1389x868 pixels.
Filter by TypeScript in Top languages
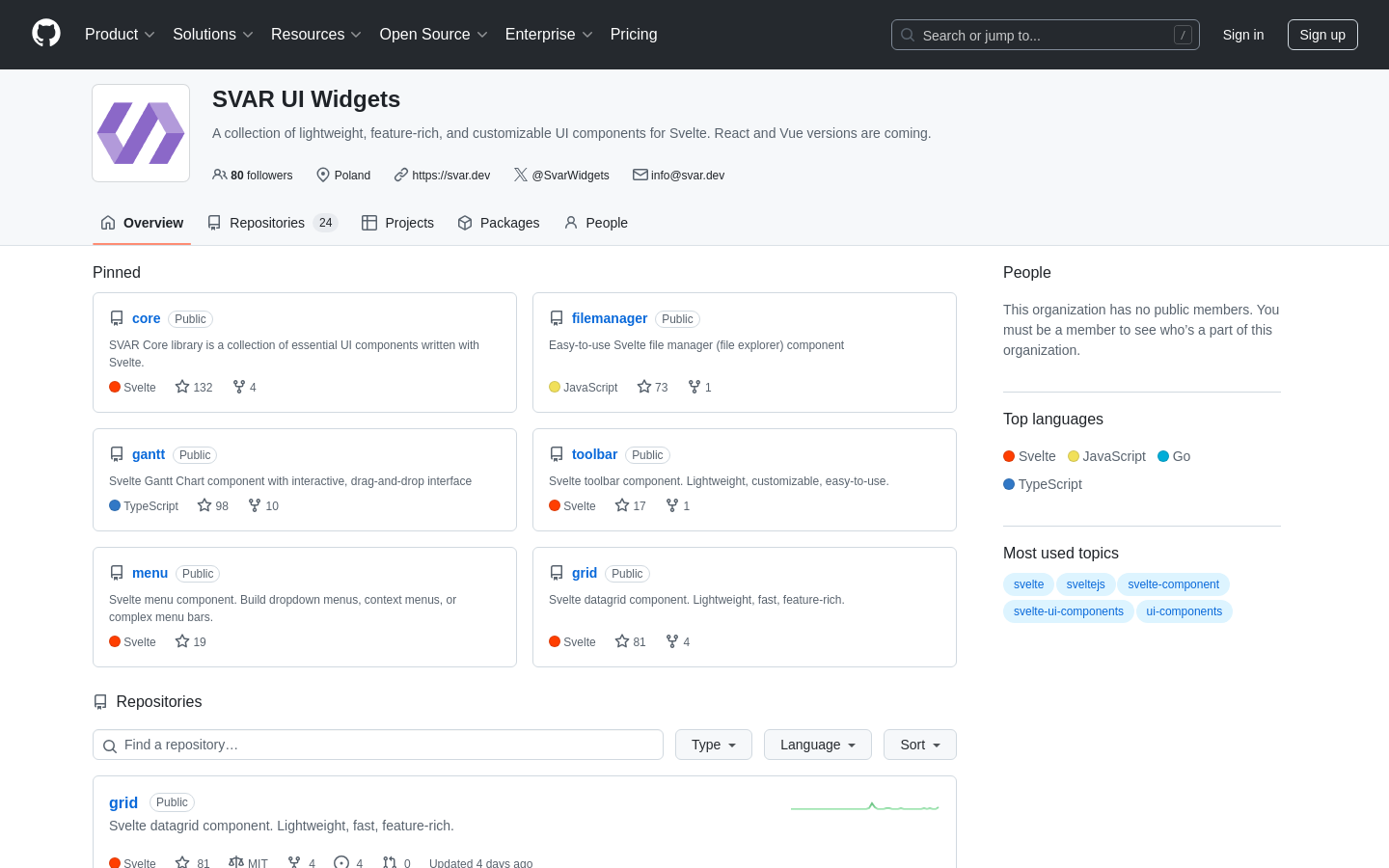click(1043, 484)
